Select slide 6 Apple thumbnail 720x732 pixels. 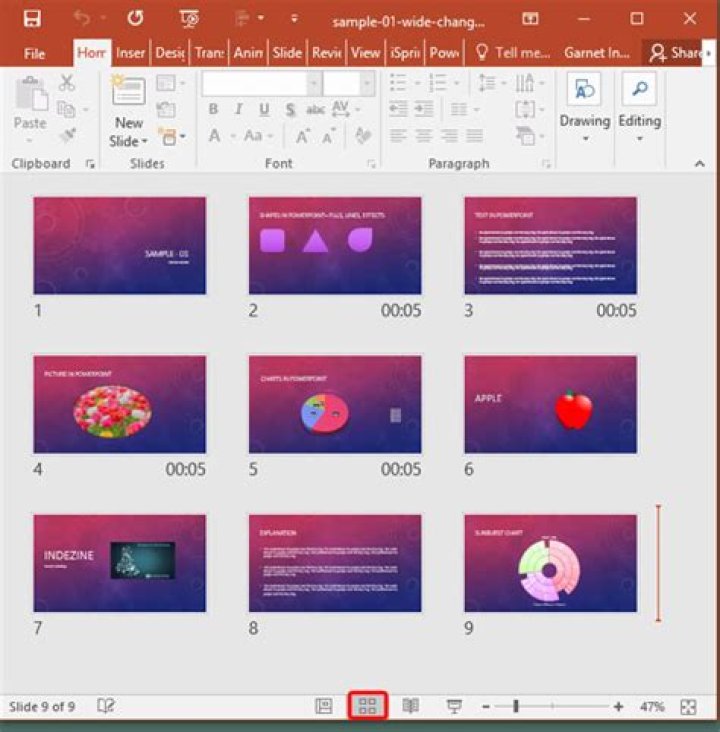click(550, 404)
